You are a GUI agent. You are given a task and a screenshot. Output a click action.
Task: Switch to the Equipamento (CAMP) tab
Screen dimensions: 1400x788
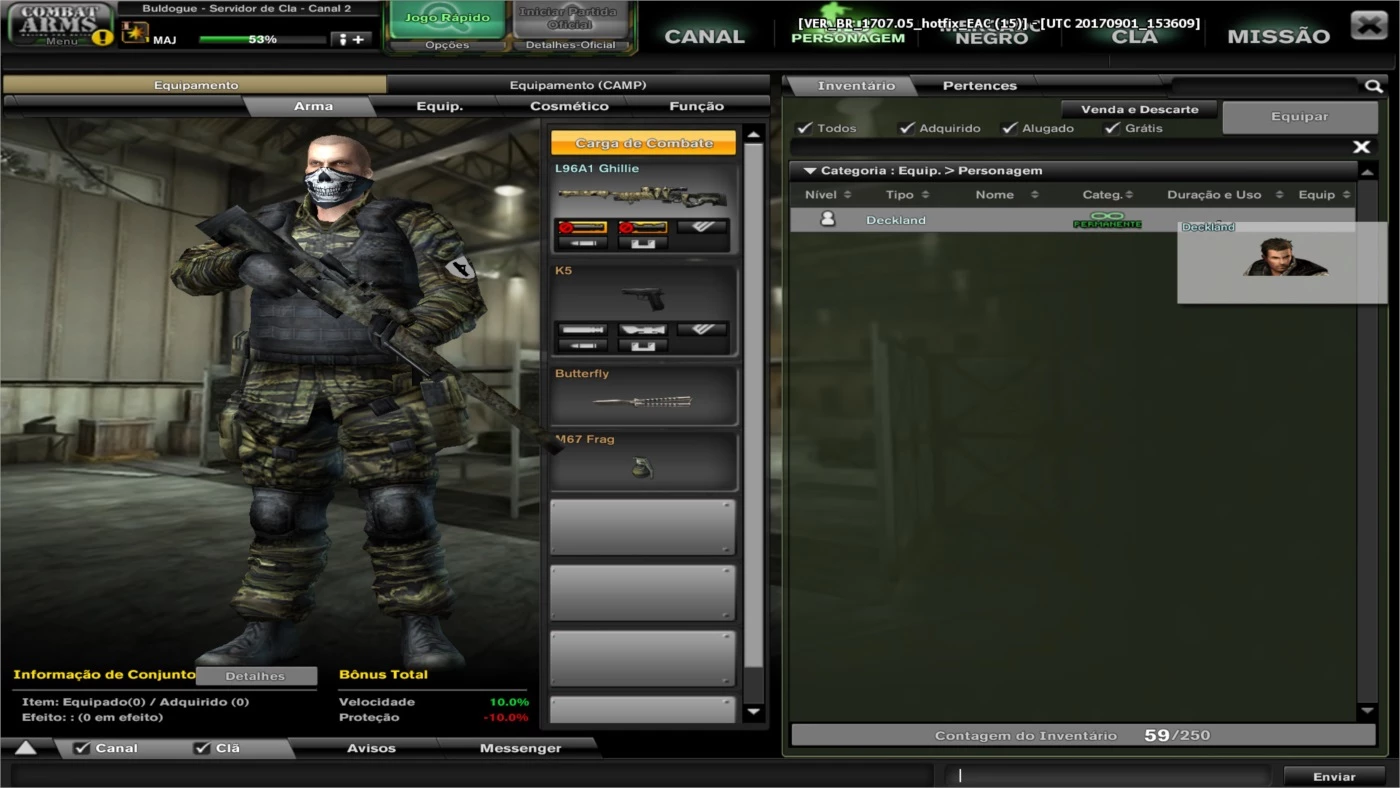click(x=578, y=85)
